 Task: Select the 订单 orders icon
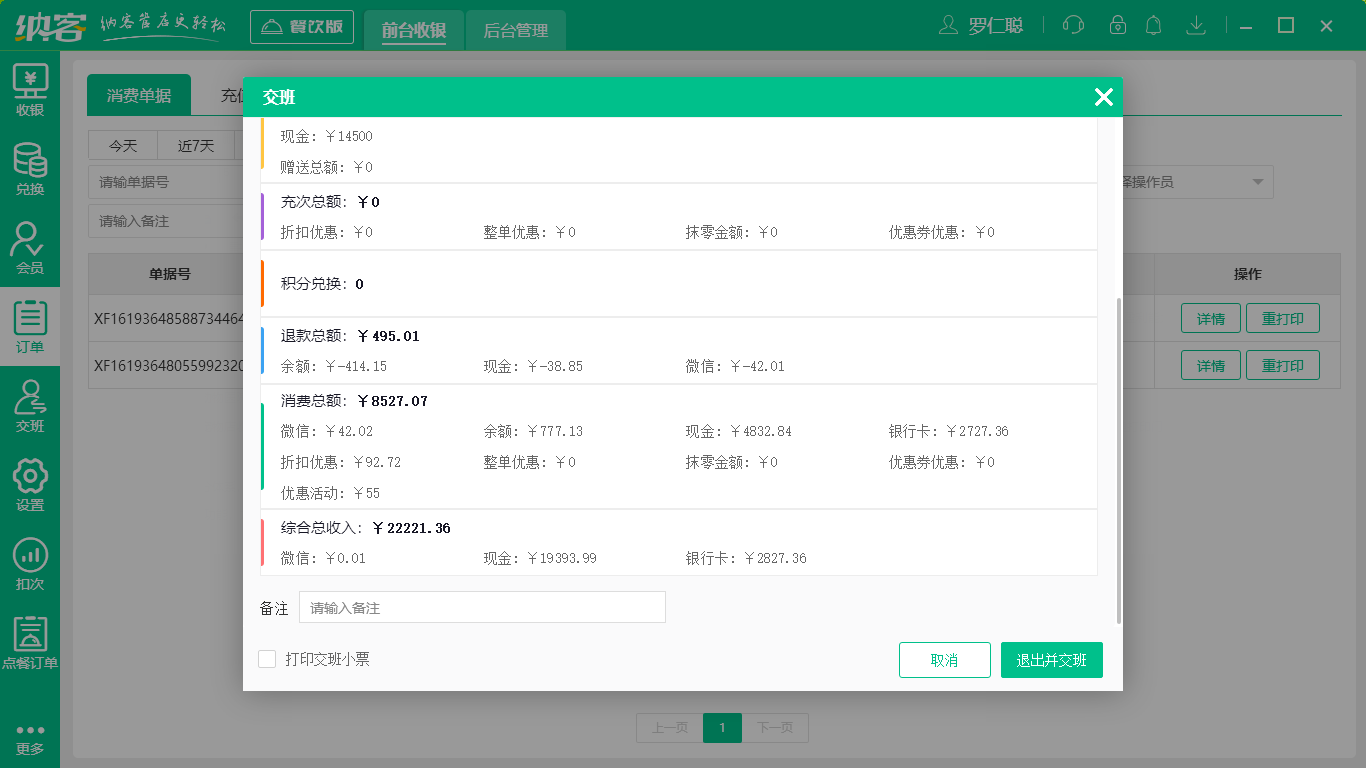[x=30, y=325]
